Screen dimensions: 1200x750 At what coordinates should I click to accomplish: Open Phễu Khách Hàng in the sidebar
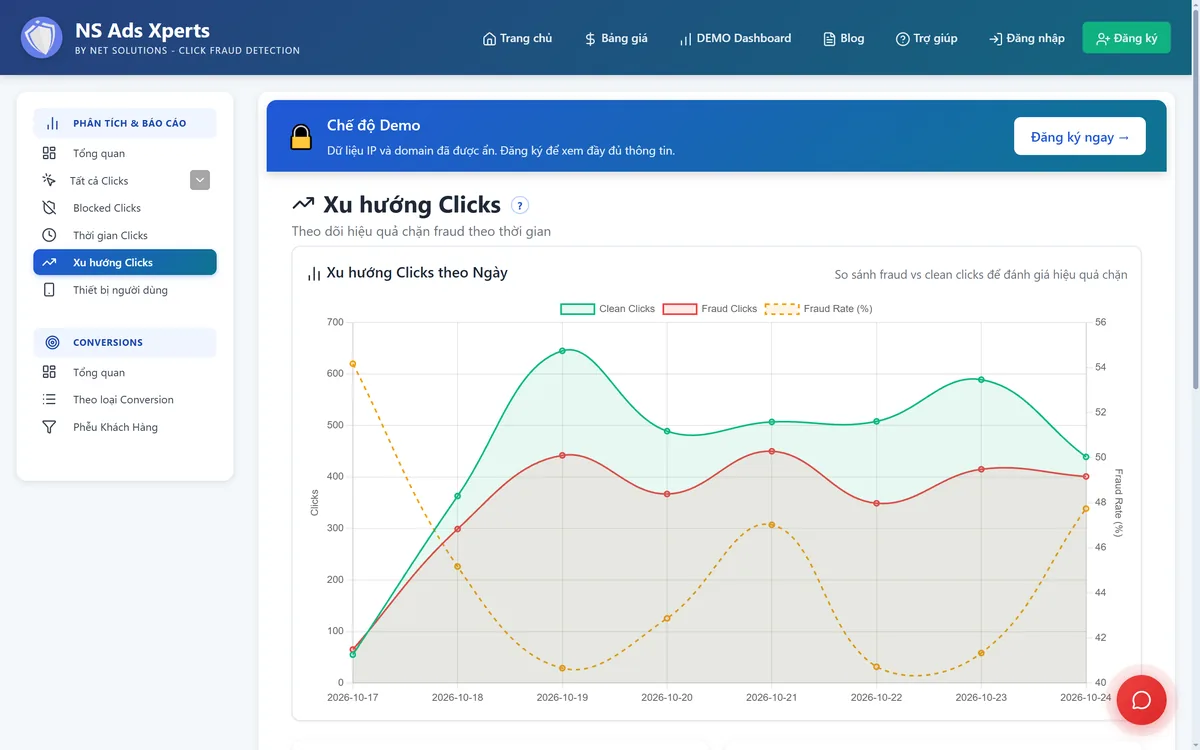click(x=125, y=427)
